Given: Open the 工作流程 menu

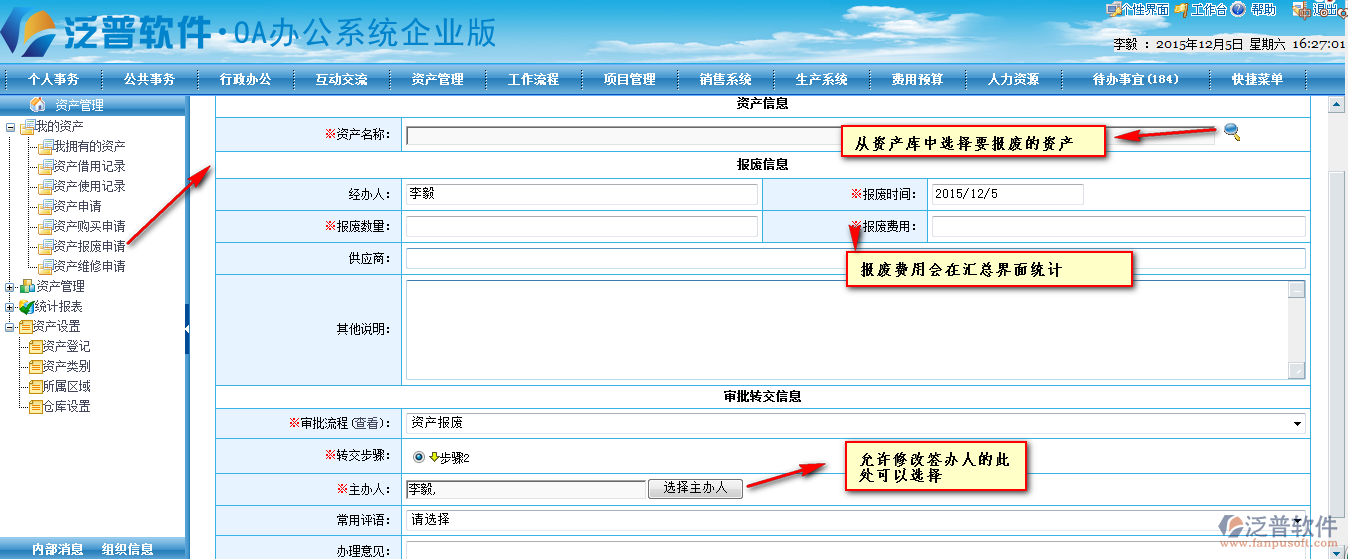Looking at the screenshot, I should click(533, 79).
